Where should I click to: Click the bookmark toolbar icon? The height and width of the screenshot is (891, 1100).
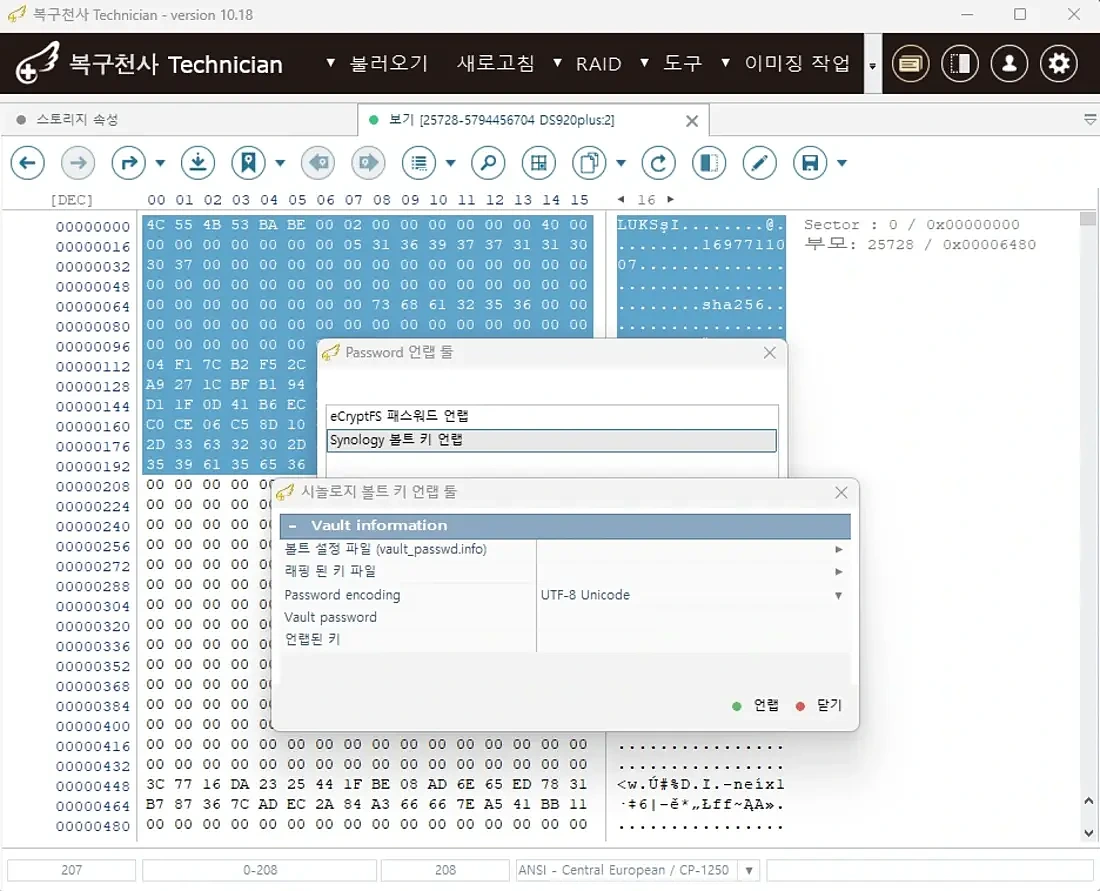coord(248,163)
